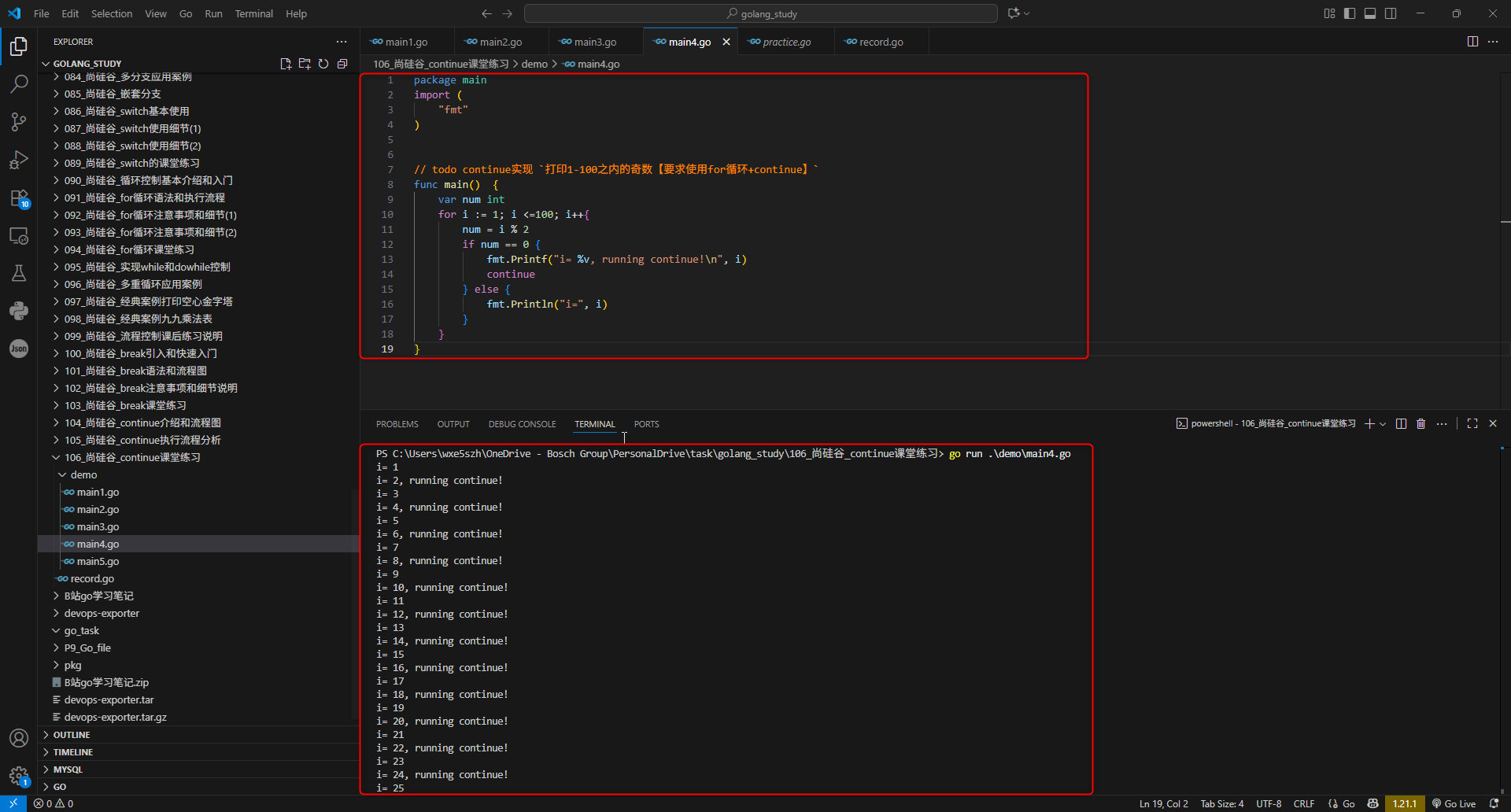
Task: Switch to the DEBUG CONSOLE tab
Action: tap(522, 424)
